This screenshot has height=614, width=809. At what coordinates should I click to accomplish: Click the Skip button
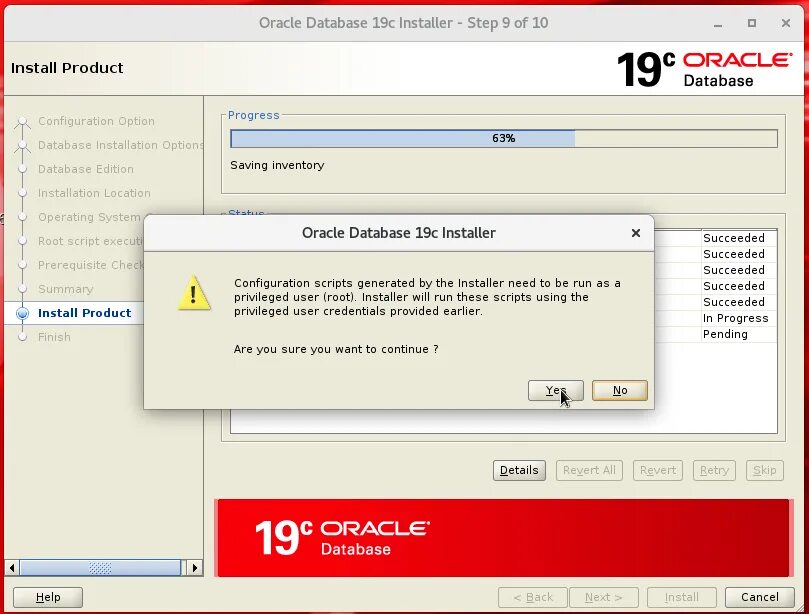click(x=765, y=470)
